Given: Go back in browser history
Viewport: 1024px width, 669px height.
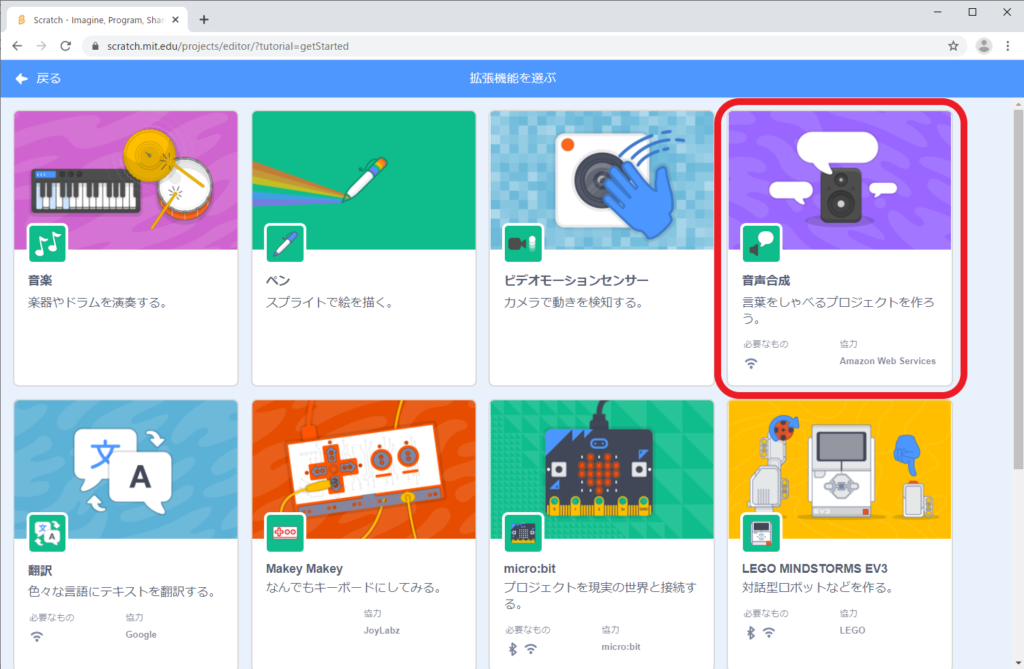Looking at the screenshot, I should (18, 46).
